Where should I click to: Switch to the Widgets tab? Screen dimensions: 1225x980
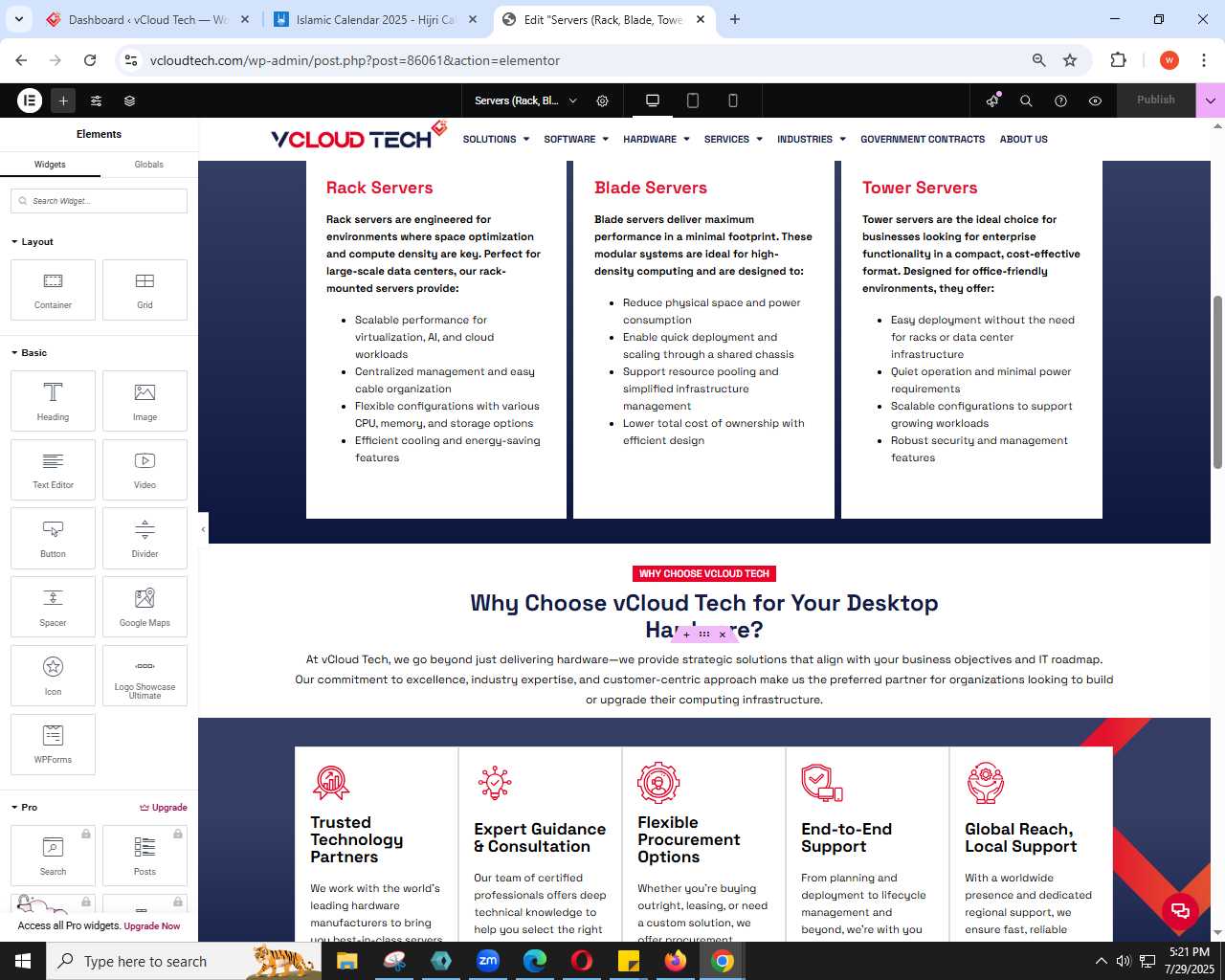pyautogui.click(x=50, y=165)
